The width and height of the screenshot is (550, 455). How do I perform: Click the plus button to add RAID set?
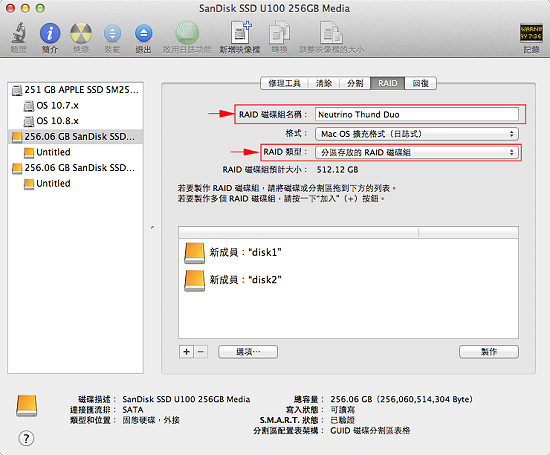coord(187,352)
